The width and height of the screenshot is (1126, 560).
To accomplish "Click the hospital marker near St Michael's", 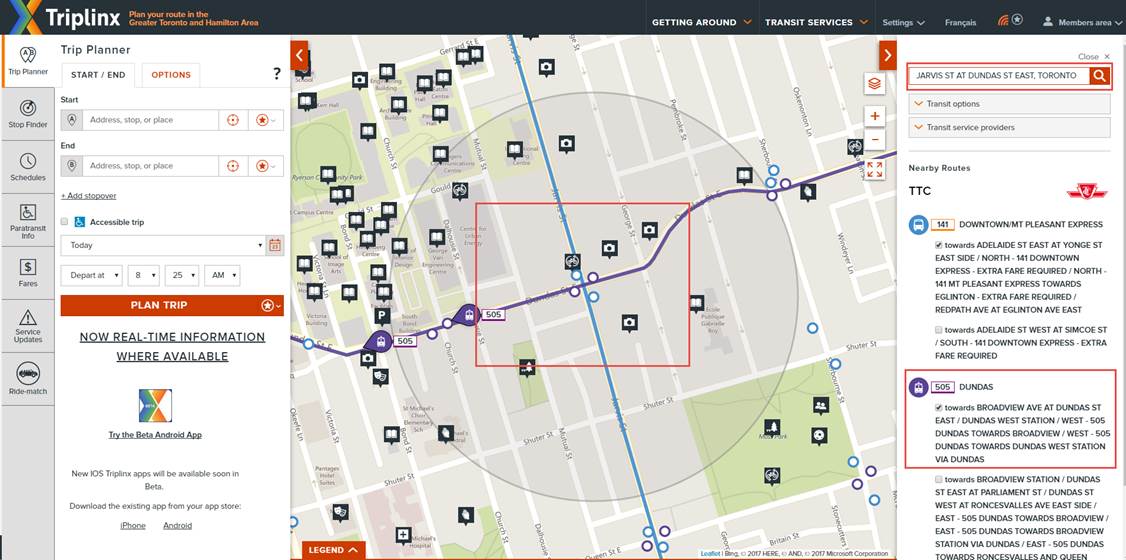I will tap(403, 536).
